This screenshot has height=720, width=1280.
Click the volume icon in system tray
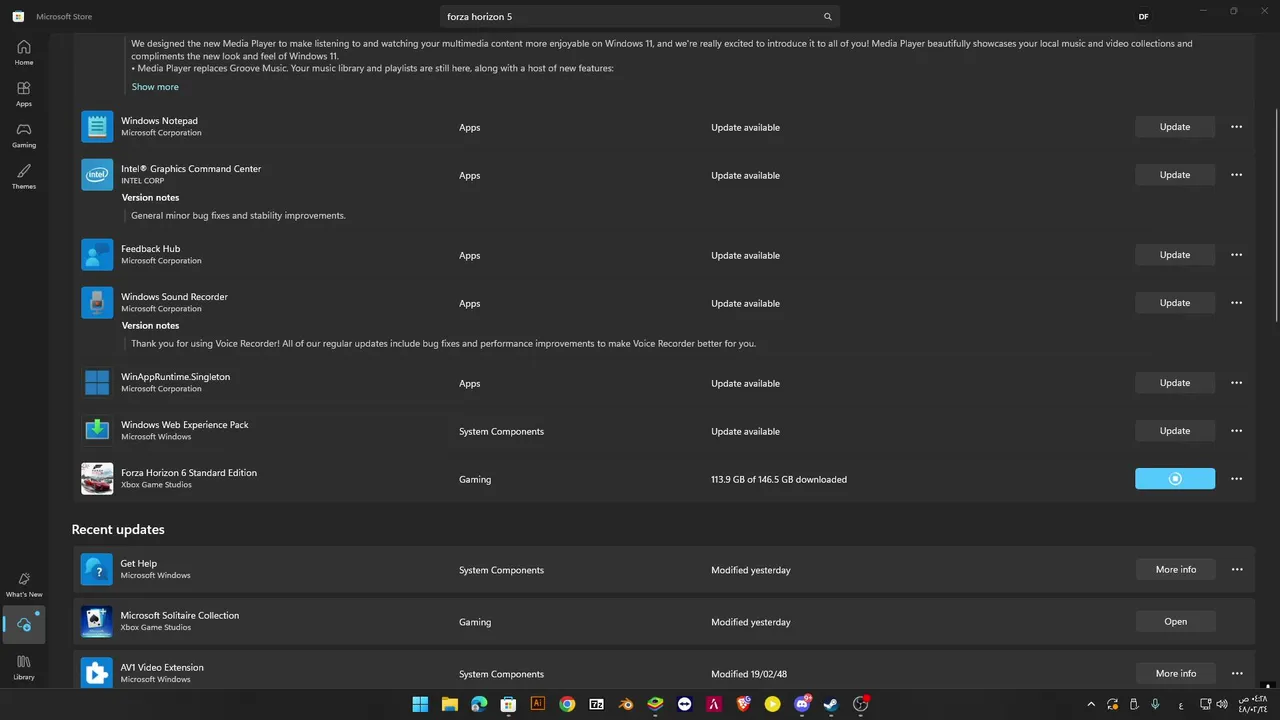coord(1223,704)
